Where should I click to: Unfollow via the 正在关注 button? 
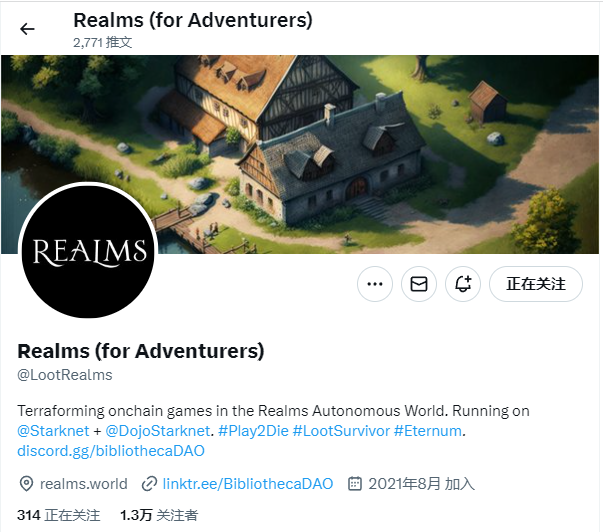click(x=536, y=284)
